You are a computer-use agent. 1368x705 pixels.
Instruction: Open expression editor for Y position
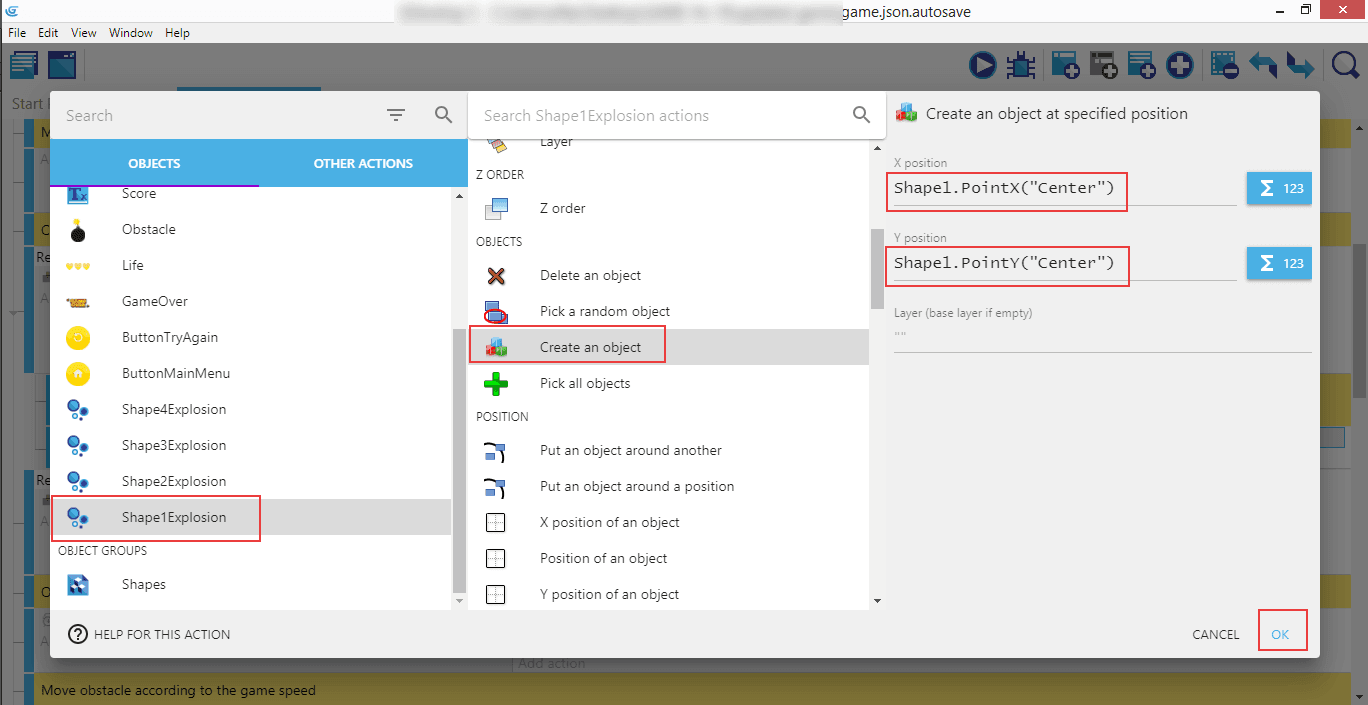click(x=1278, y=263)
